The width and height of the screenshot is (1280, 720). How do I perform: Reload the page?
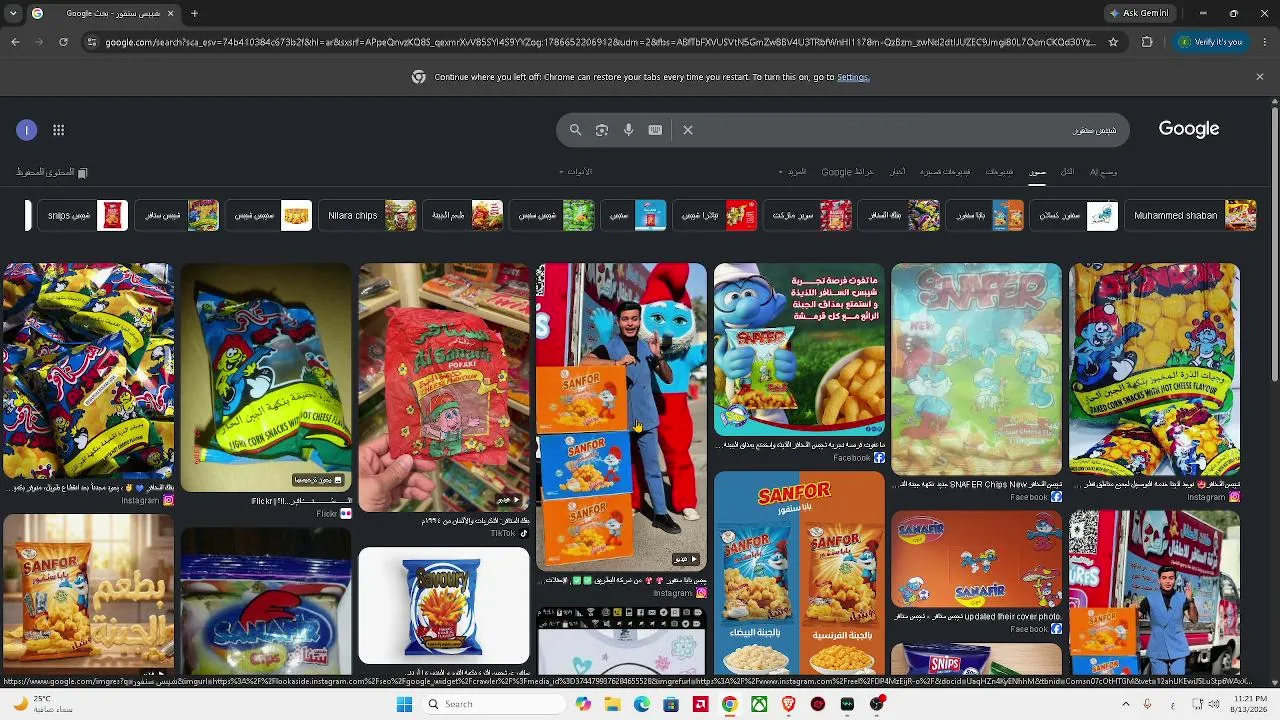(x=63, y=42)
